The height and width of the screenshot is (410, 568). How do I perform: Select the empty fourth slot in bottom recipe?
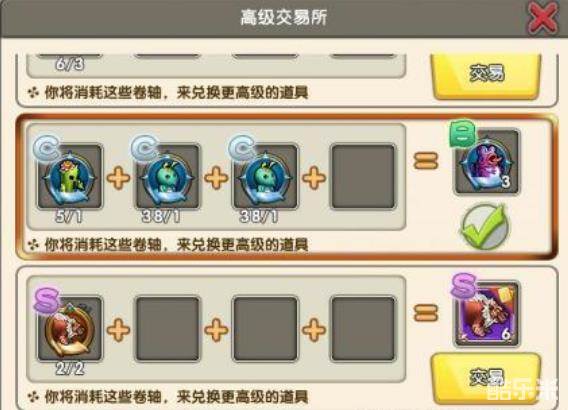point(363,329)
